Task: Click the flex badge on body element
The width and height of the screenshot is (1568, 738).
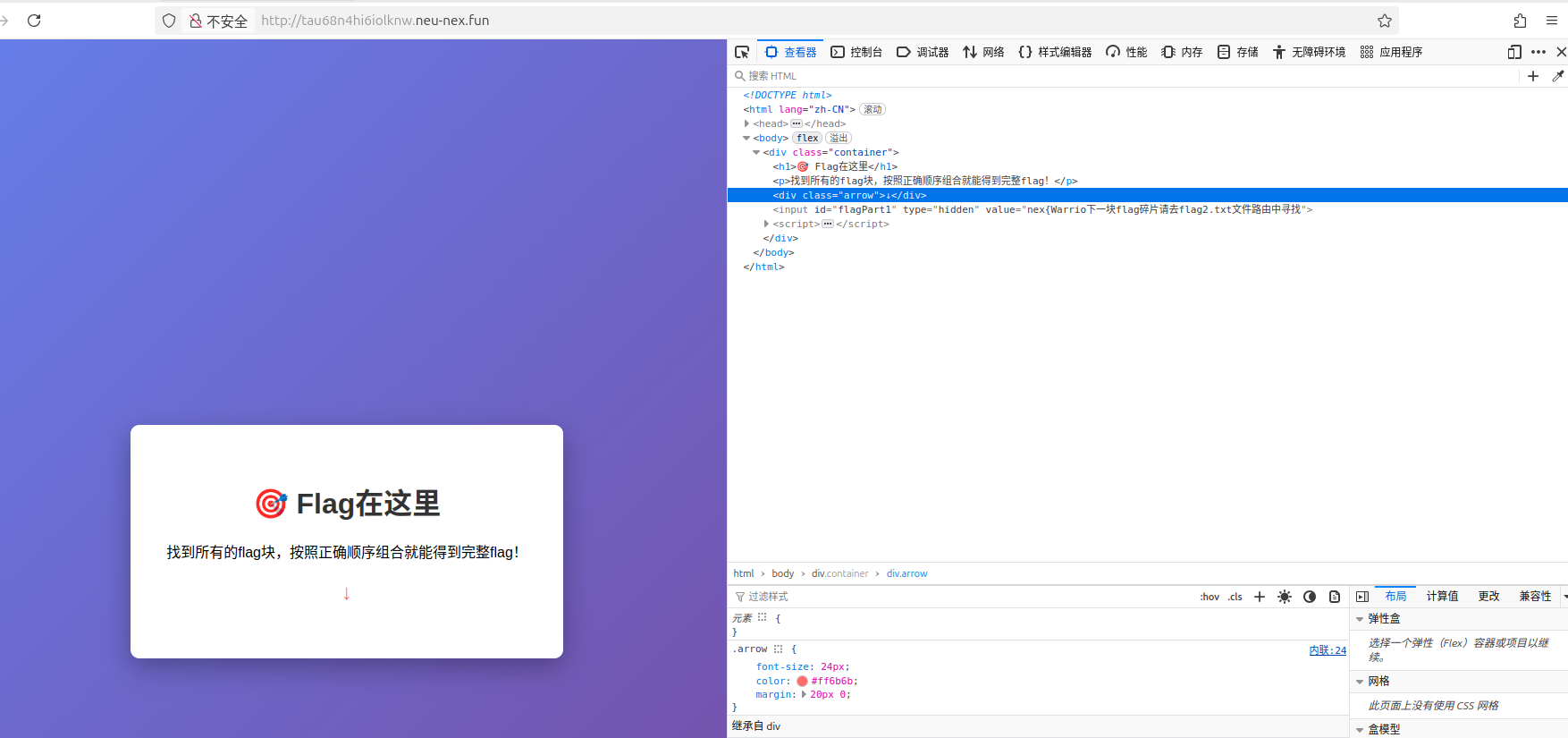Action: (x=807, y=138)
